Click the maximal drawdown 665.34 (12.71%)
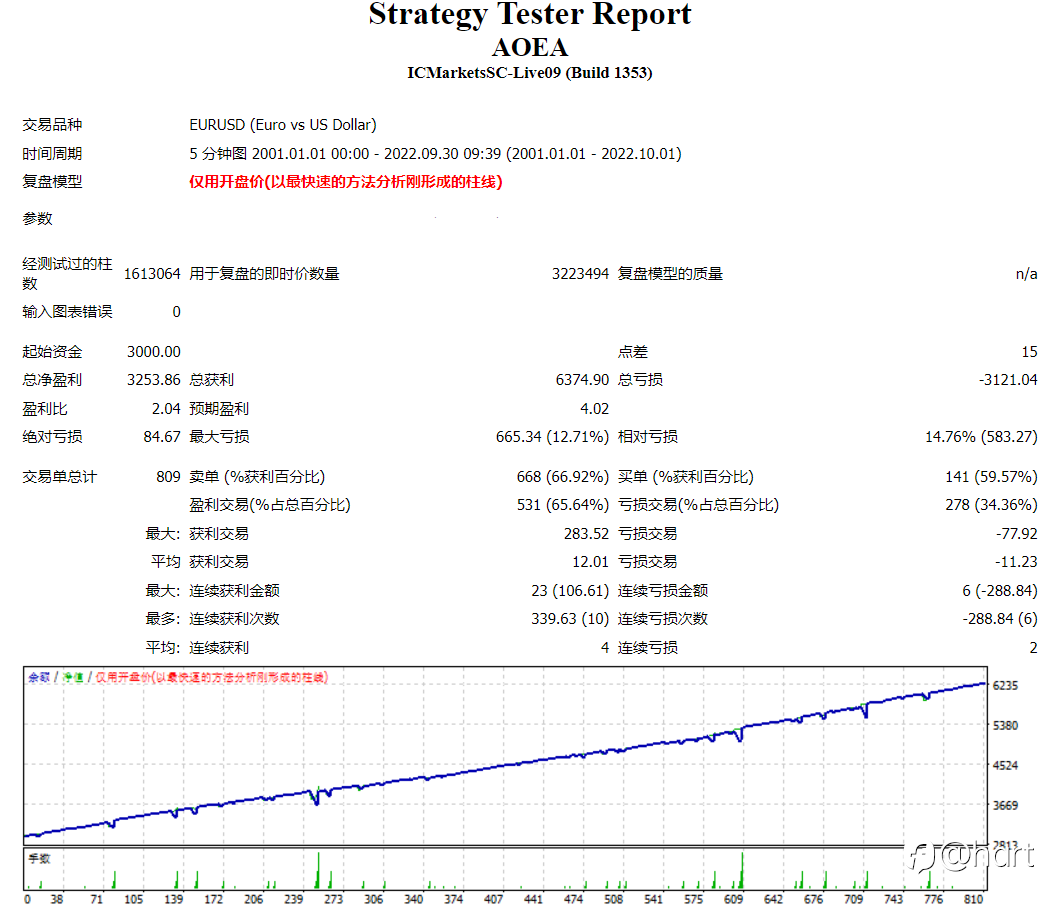Image resolution: width=1045 pixels, height=906 pixels. coord(552,437)
